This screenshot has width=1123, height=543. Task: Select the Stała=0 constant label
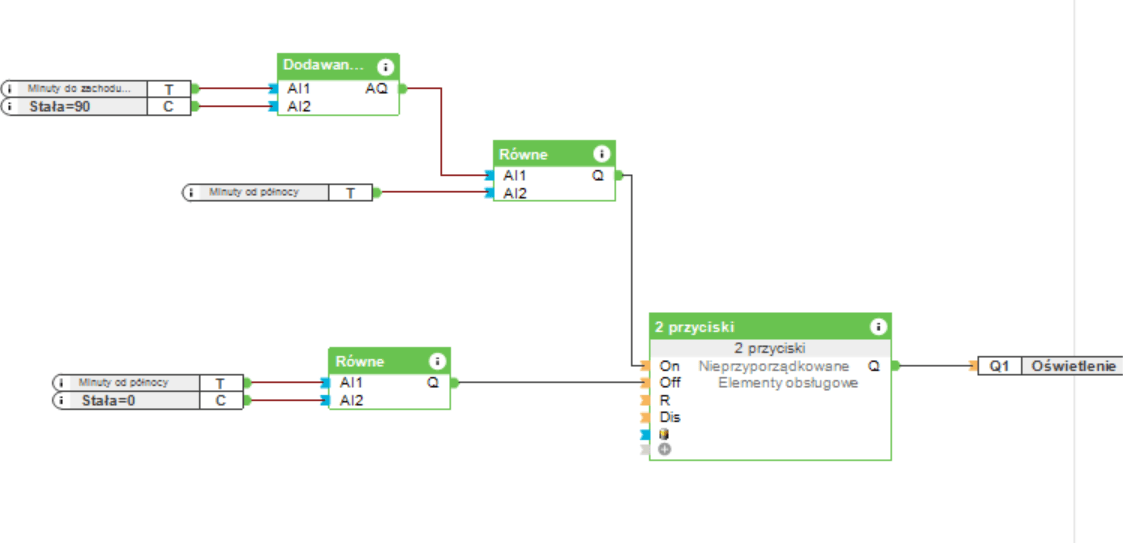[111, 401]
